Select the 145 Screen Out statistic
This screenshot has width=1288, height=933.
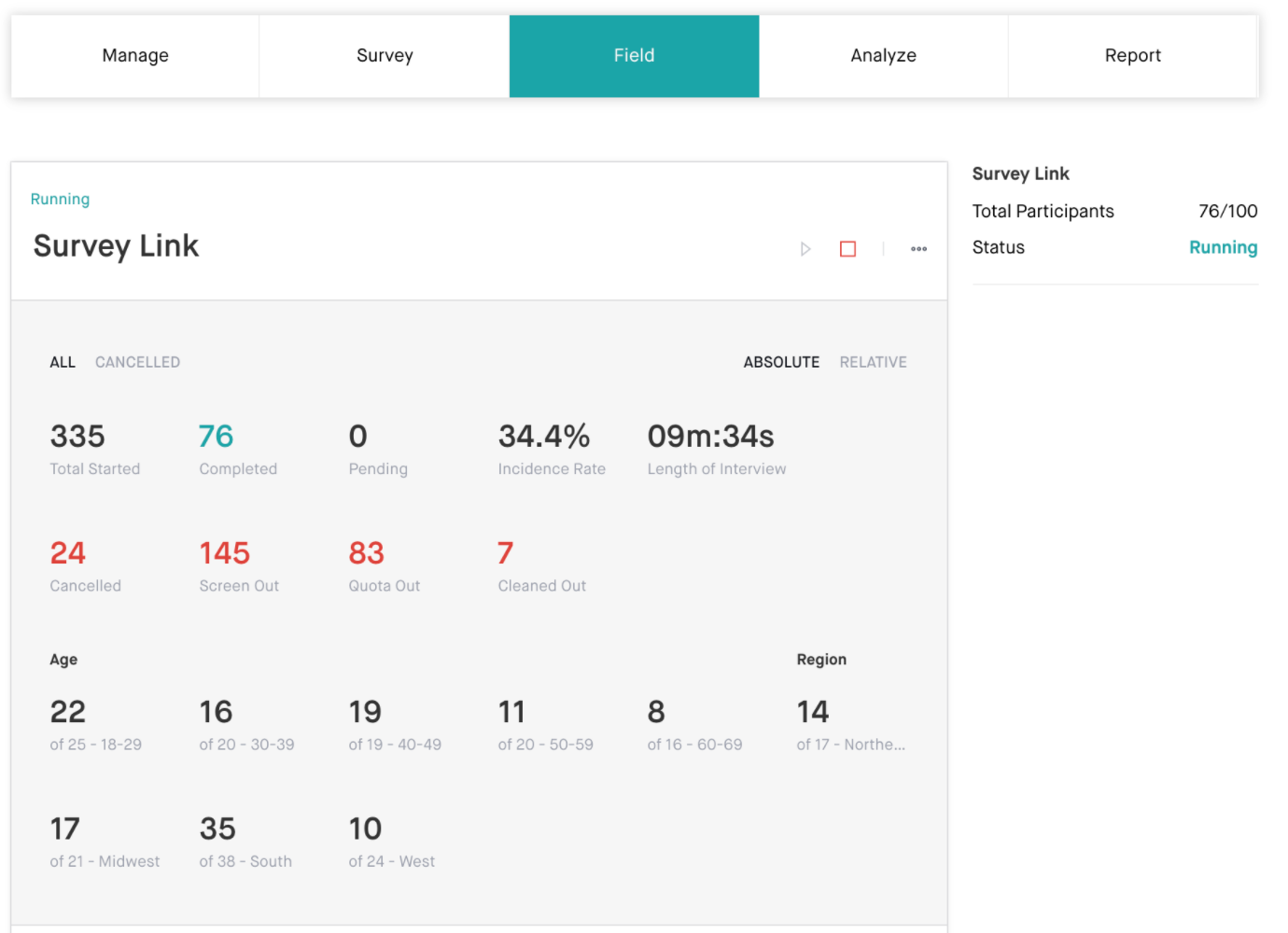coord(225,553)
